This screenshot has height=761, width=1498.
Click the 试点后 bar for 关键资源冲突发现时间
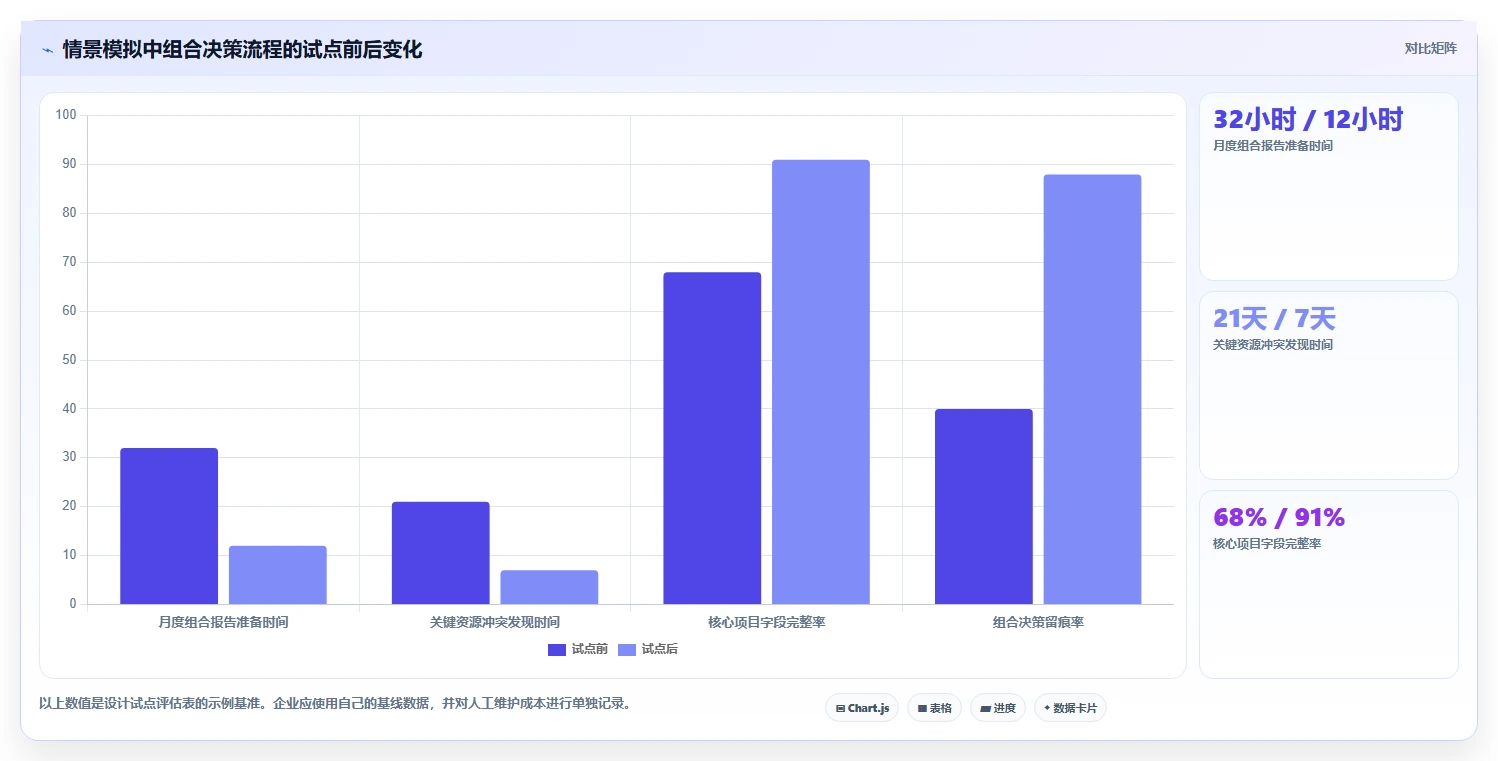tap(549, 587)
